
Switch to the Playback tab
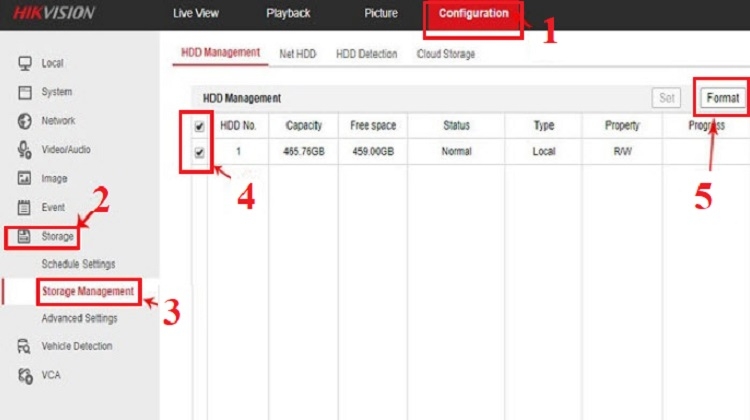pos(288,13)
